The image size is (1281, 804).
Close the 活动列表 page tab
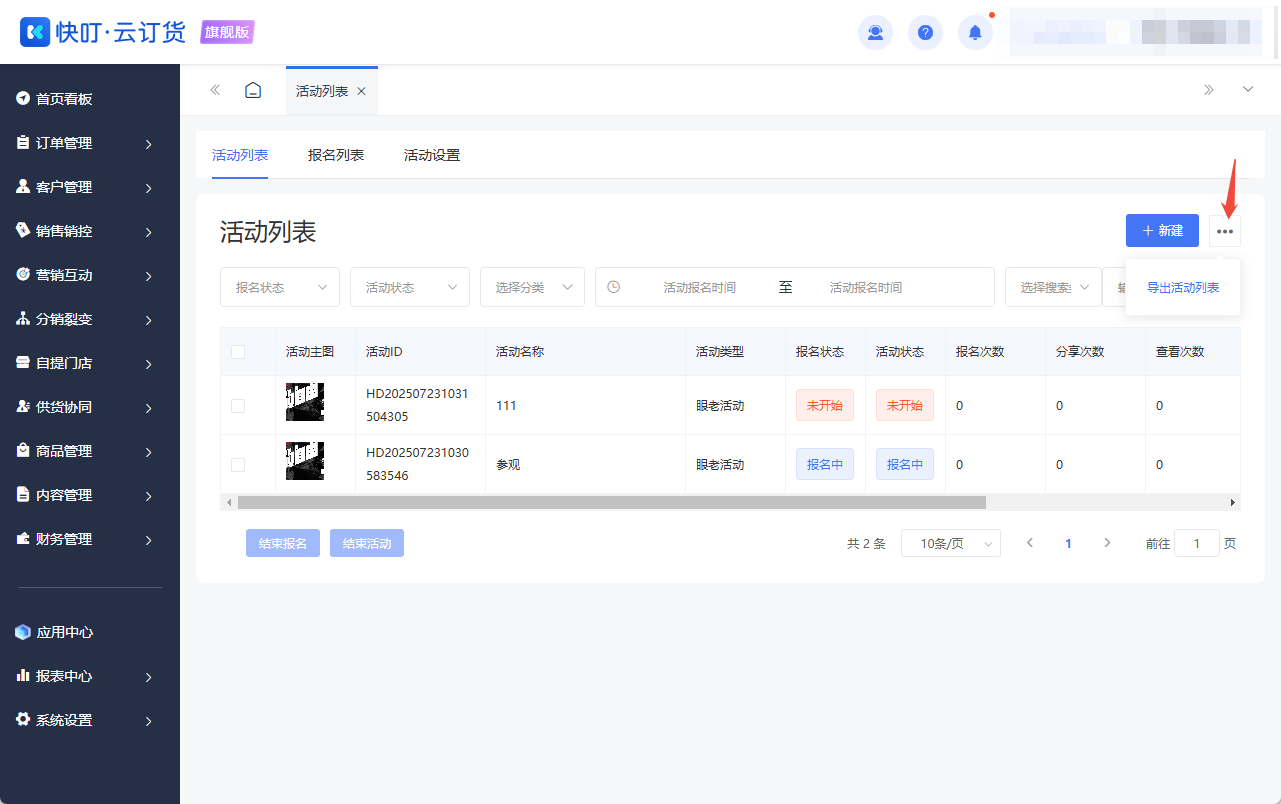point(361,91)
